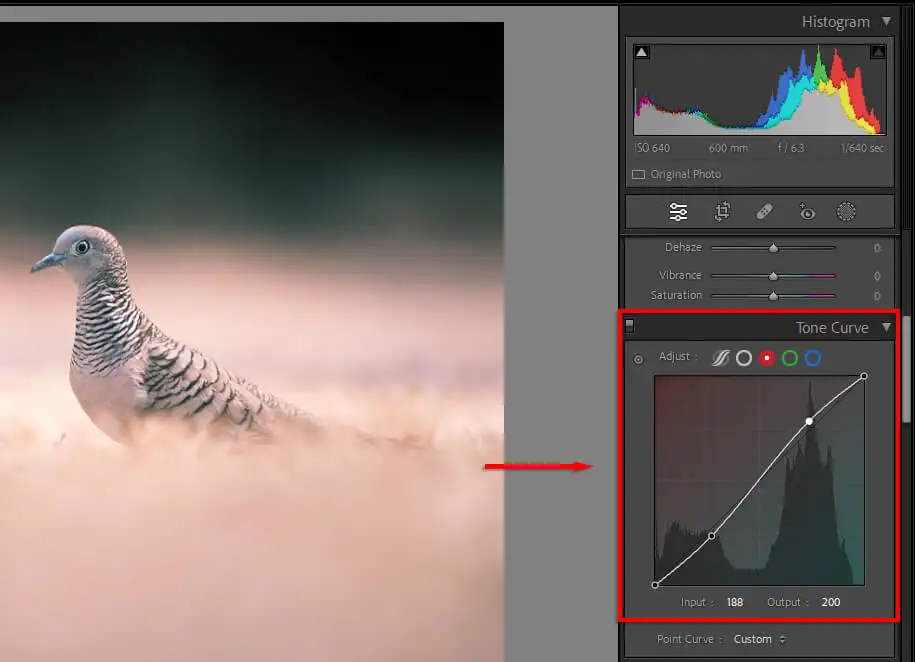The image size is (915, 662).
Task: Select the Healing bandage tool
Action: pyautogui.click(x=764, y=211)
